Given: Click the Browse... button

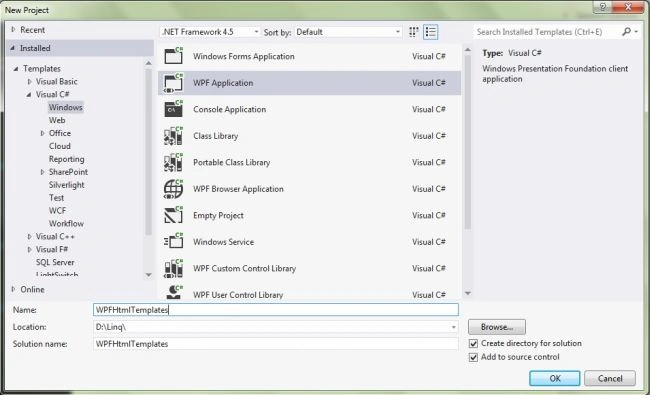Looking at the screenshot, I should click(497, 327).
